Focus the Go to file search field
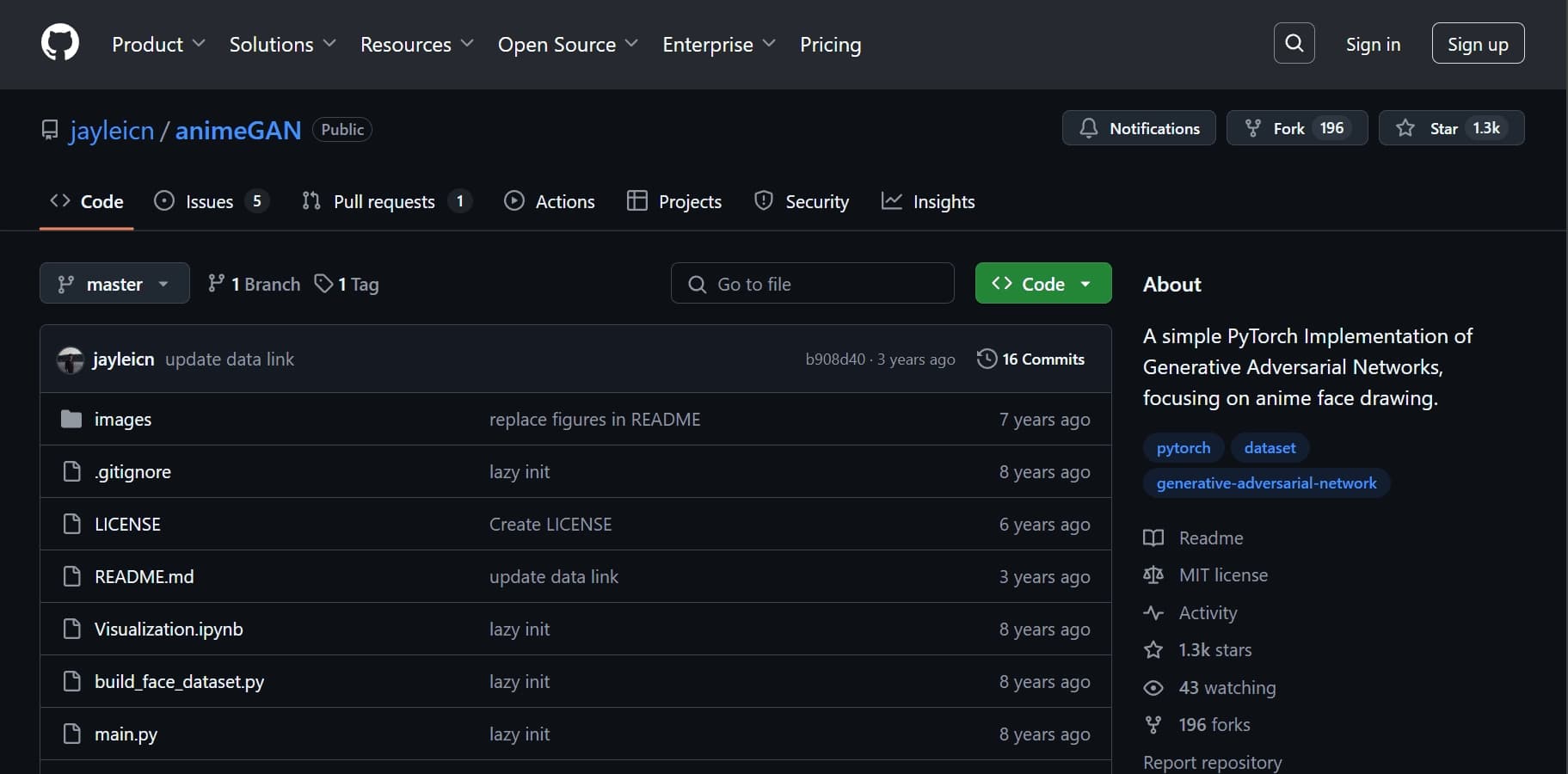The height and width of the screenshot is (774, 1568). 812,283
